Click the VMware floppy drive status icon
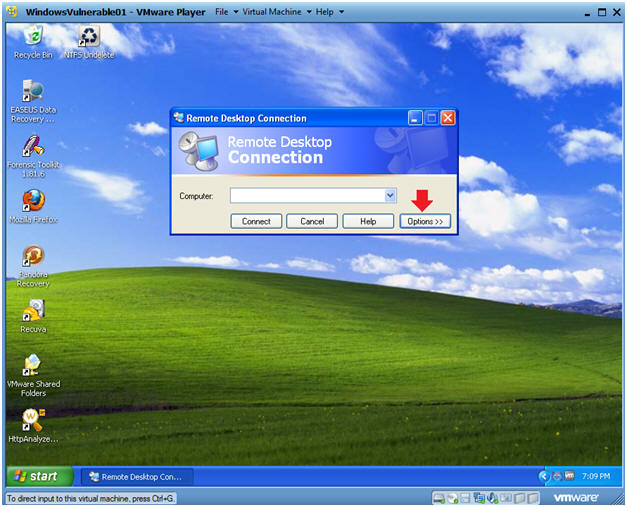 click(x=465, y=498)
